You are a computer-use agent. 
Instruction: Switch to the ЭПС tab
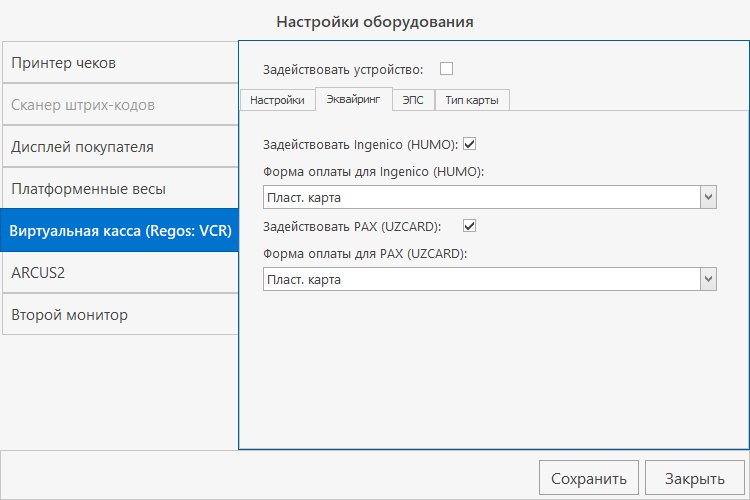coord(413,100)
